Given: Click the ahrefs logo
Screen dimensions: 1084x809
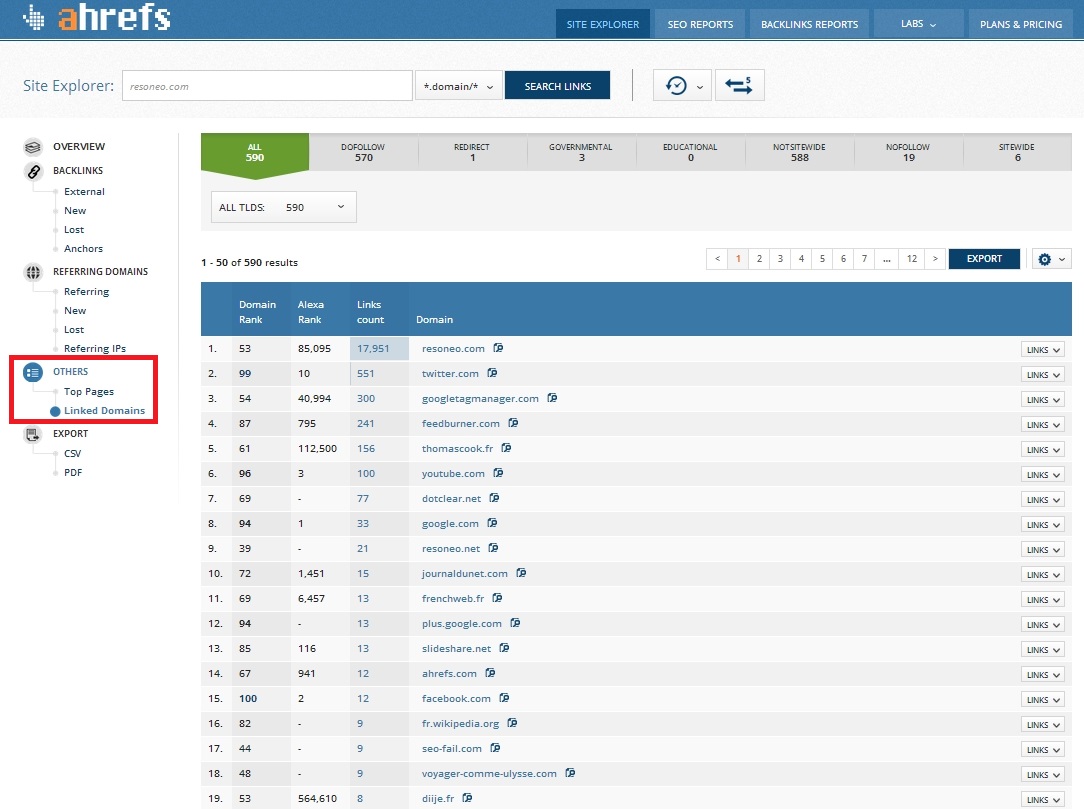Looking at the screenshot, I should pos(96,17).
